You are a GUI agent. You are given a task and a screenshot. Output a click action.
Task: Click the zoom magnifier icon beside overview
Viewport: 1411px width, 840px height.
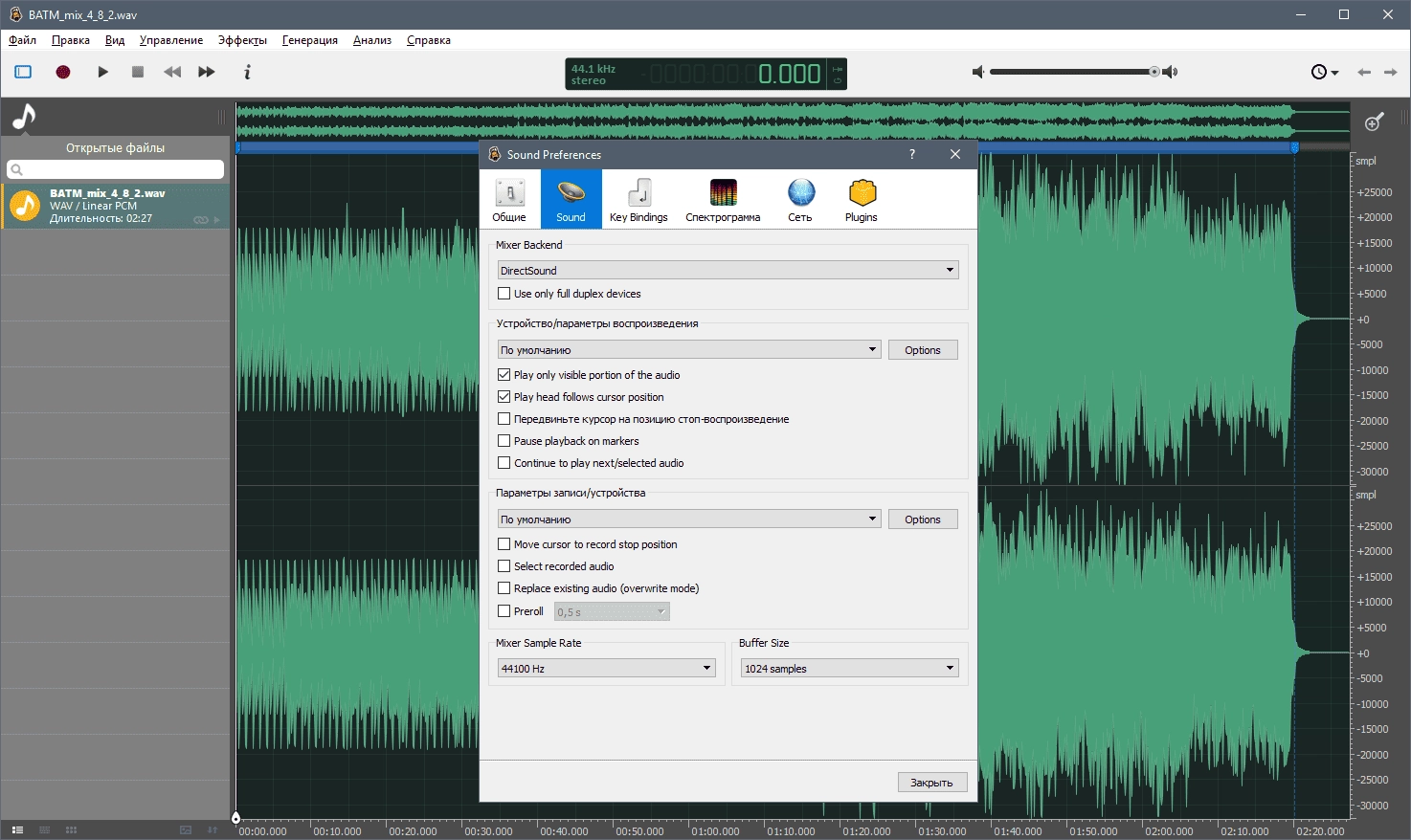(x=1374, y=122)
